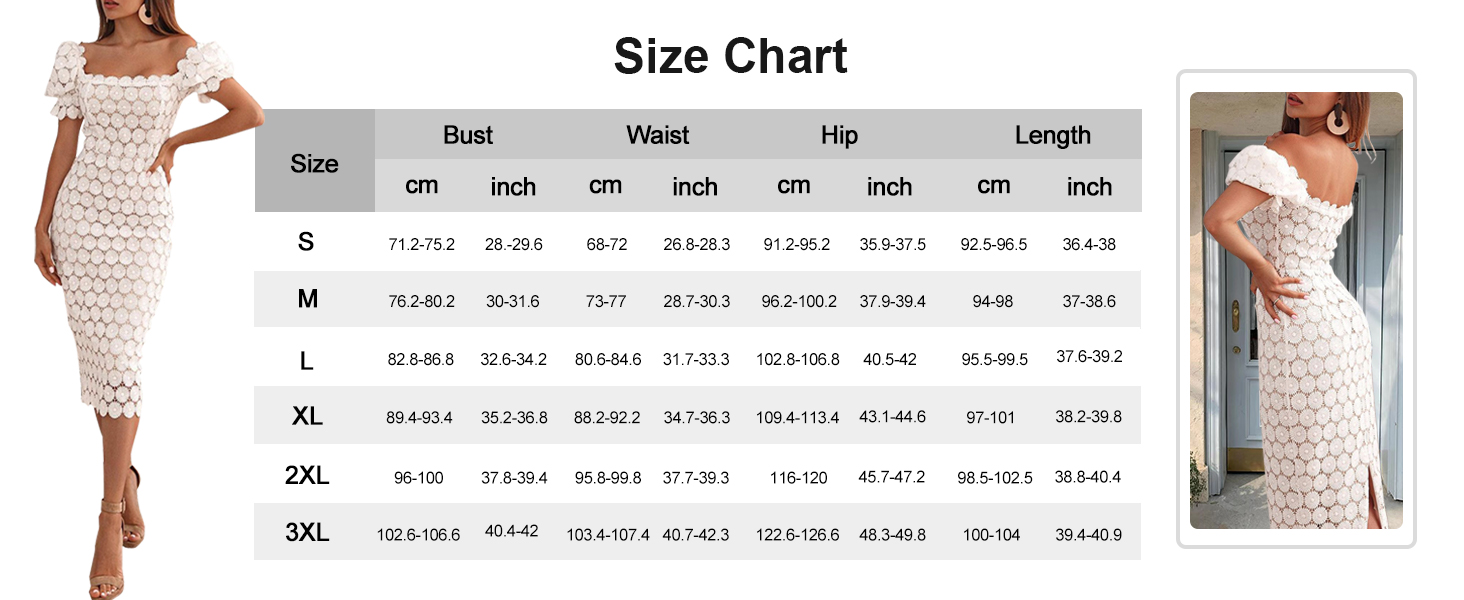The height and width of the screenshot is (600, 1464).
Task: Click the 2XL size row label
Action: point(307,476)
